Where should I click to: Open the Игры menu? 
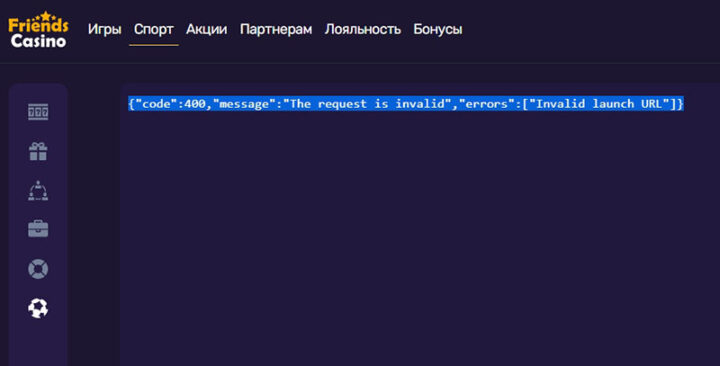coord(105,29)
